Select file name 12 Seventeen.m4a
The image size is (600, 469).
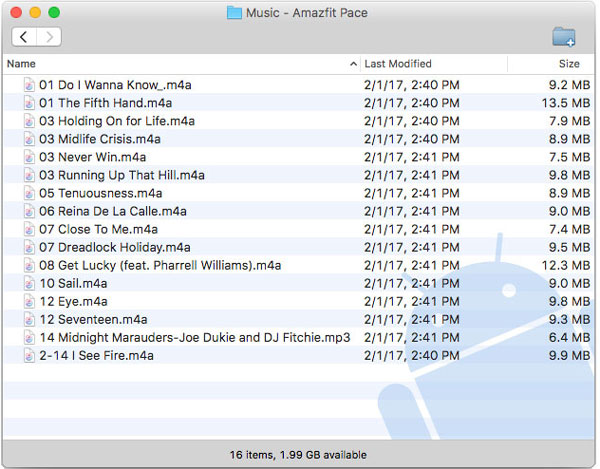pyautogui.click(x=94, y=319)
